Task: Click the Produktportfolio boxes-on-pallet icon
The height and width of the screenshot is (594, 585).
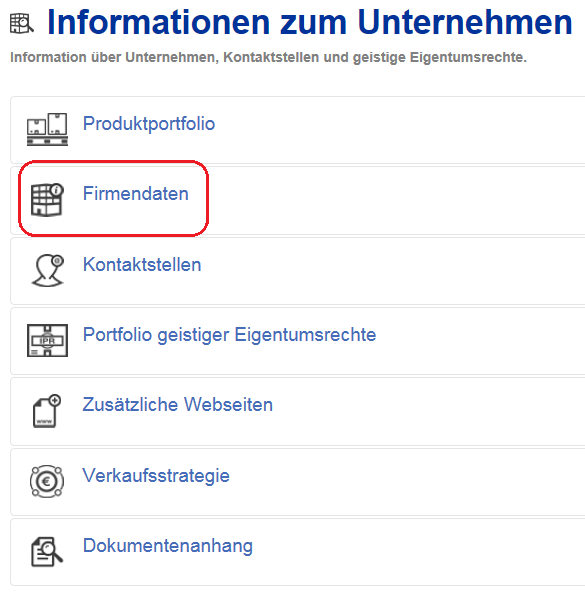Action: coord(47,129)
